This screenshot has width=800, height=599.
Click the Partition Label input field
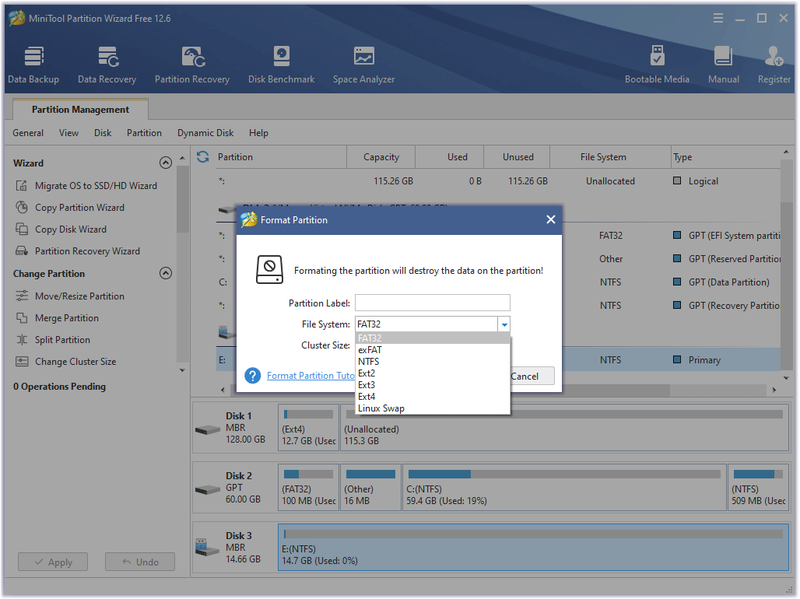coord(433,303)
